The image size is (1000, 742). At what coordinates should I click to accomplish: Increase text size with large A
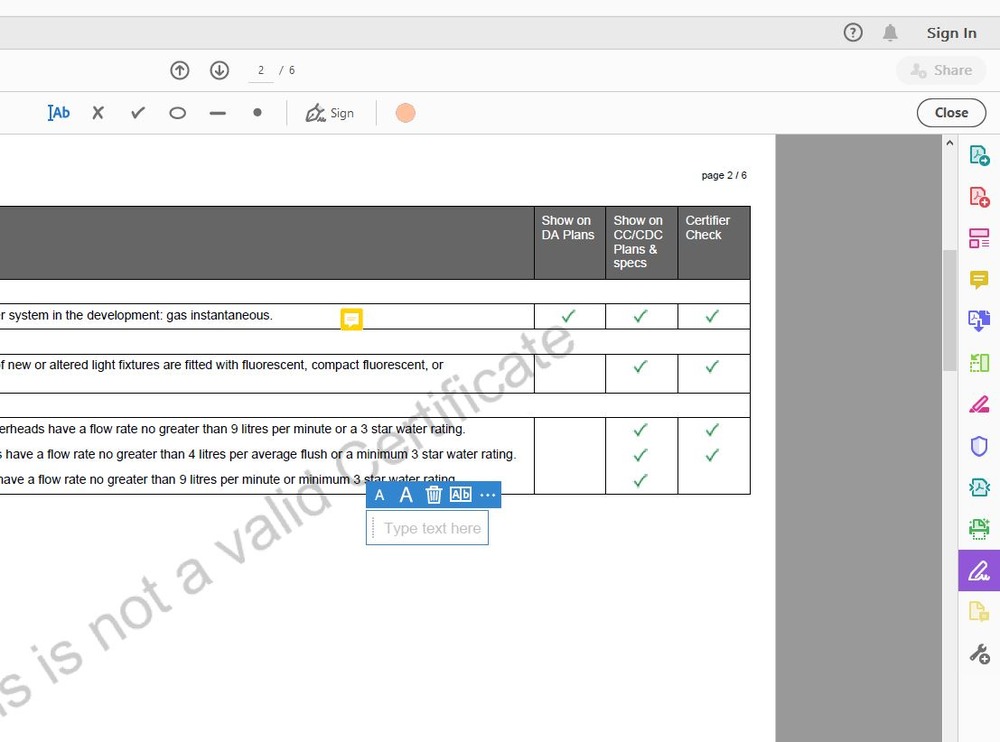pos(406,495)
